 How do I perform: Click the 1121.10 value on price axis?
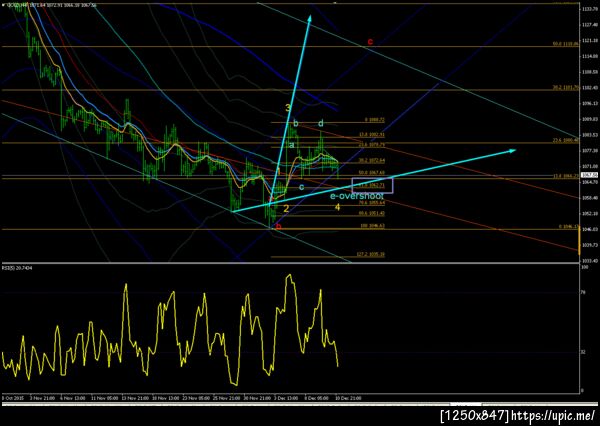(x=590, y=40)
